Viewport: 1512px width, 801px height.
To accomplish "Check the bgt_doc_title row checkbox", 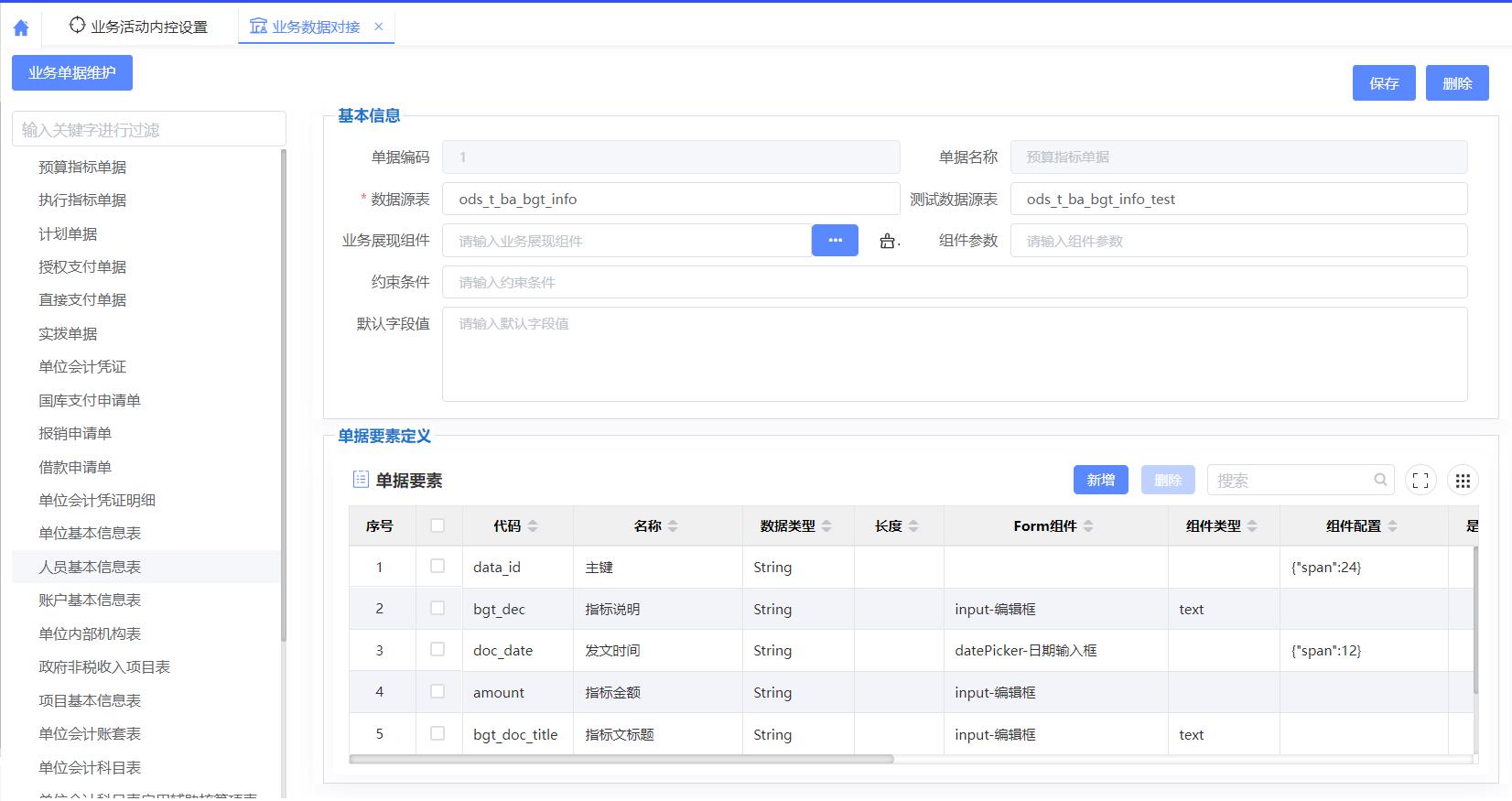I will (437, 733).
